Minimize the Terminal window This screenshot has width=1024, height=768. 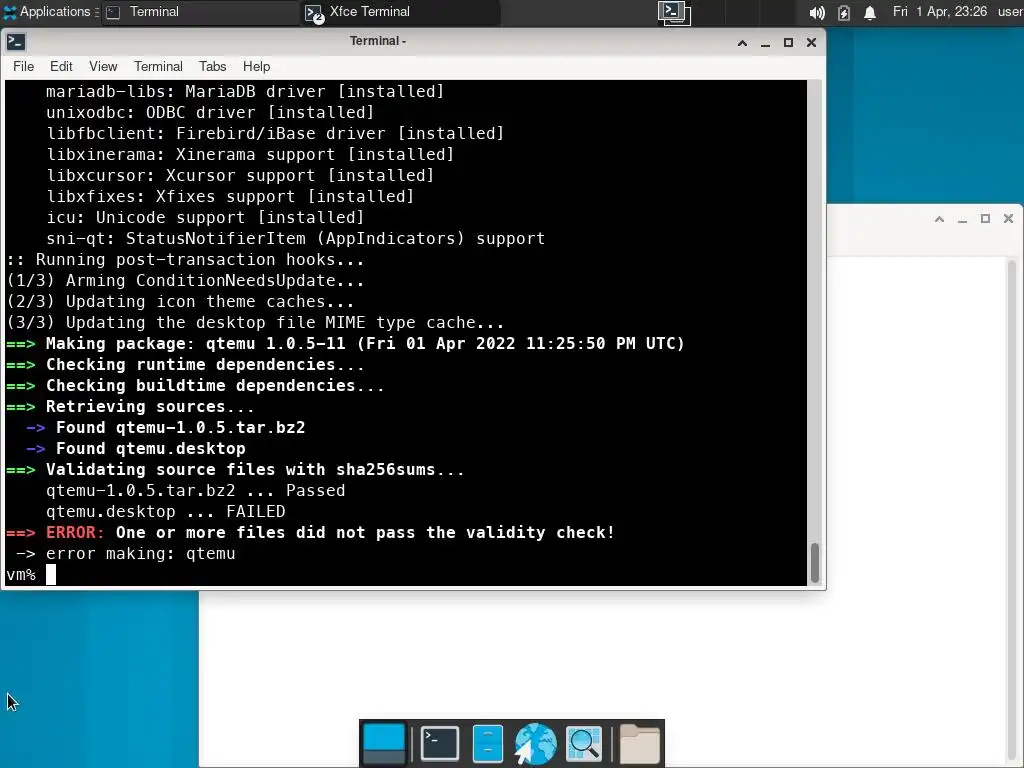pyautogui.click(x=765, y=42)
